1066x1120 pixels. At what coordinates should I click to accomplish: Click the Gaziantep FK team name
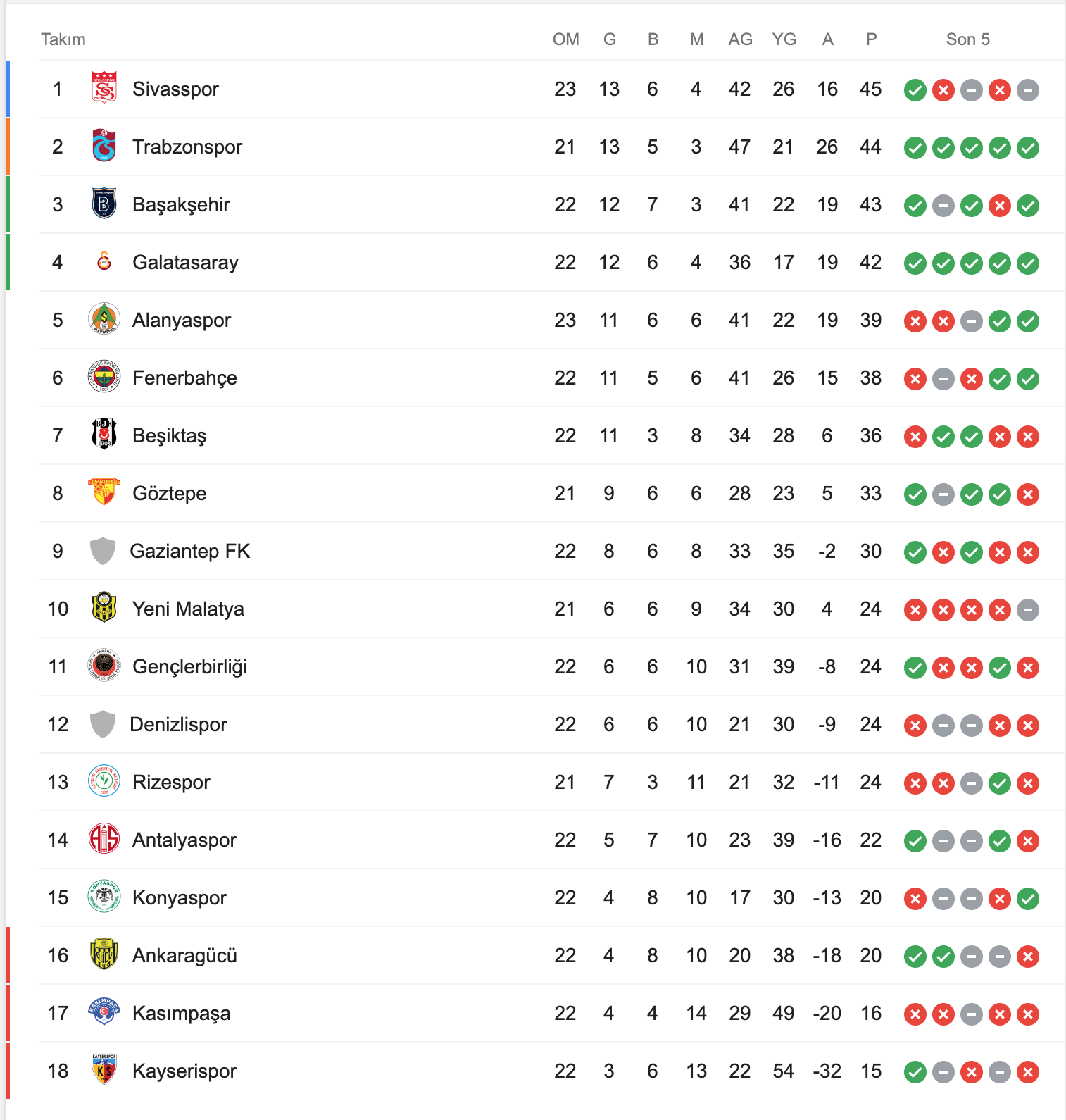[190, 551]
